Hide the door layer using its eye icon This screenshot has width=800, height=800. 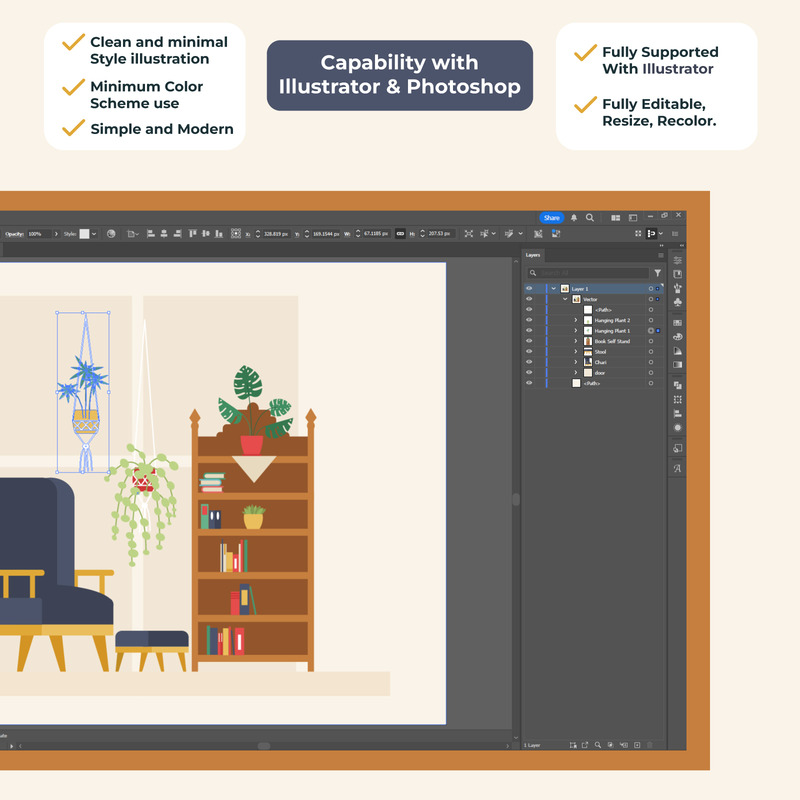pyautogui.click(x=529, y=372)
